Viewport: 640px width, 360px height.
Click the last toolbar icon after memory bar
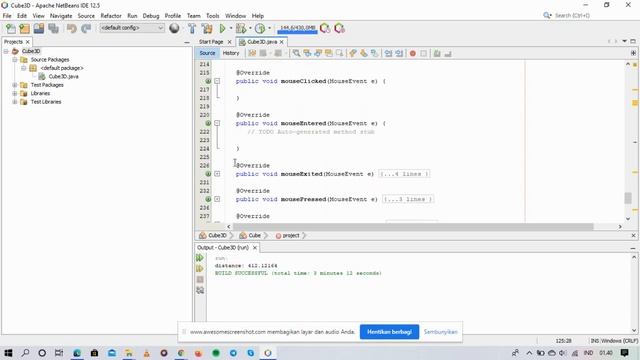pyautogui.click(x=339, y=28)
